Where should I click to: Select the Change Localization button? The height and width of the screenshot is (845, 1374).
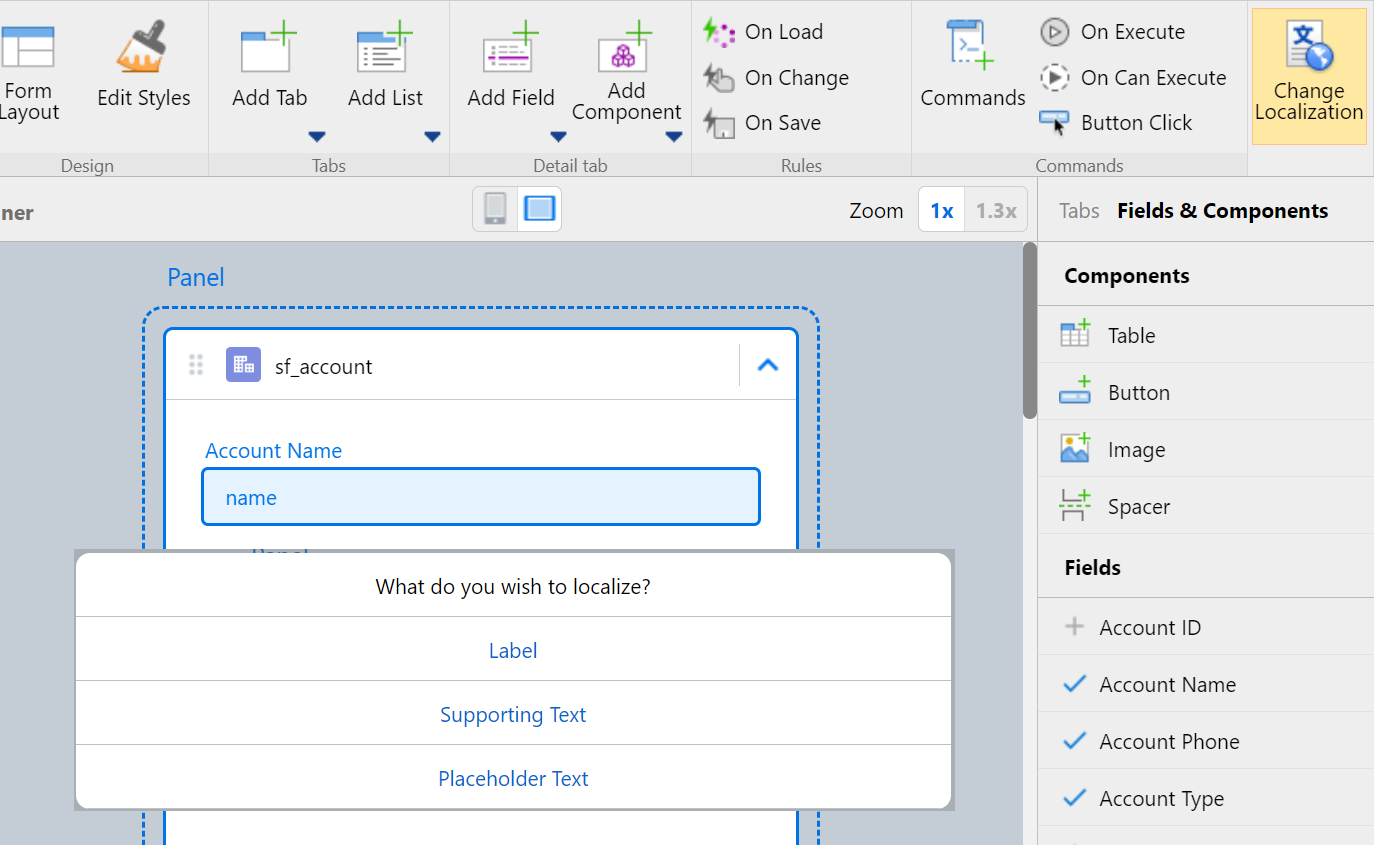(x=1308, y=76)
